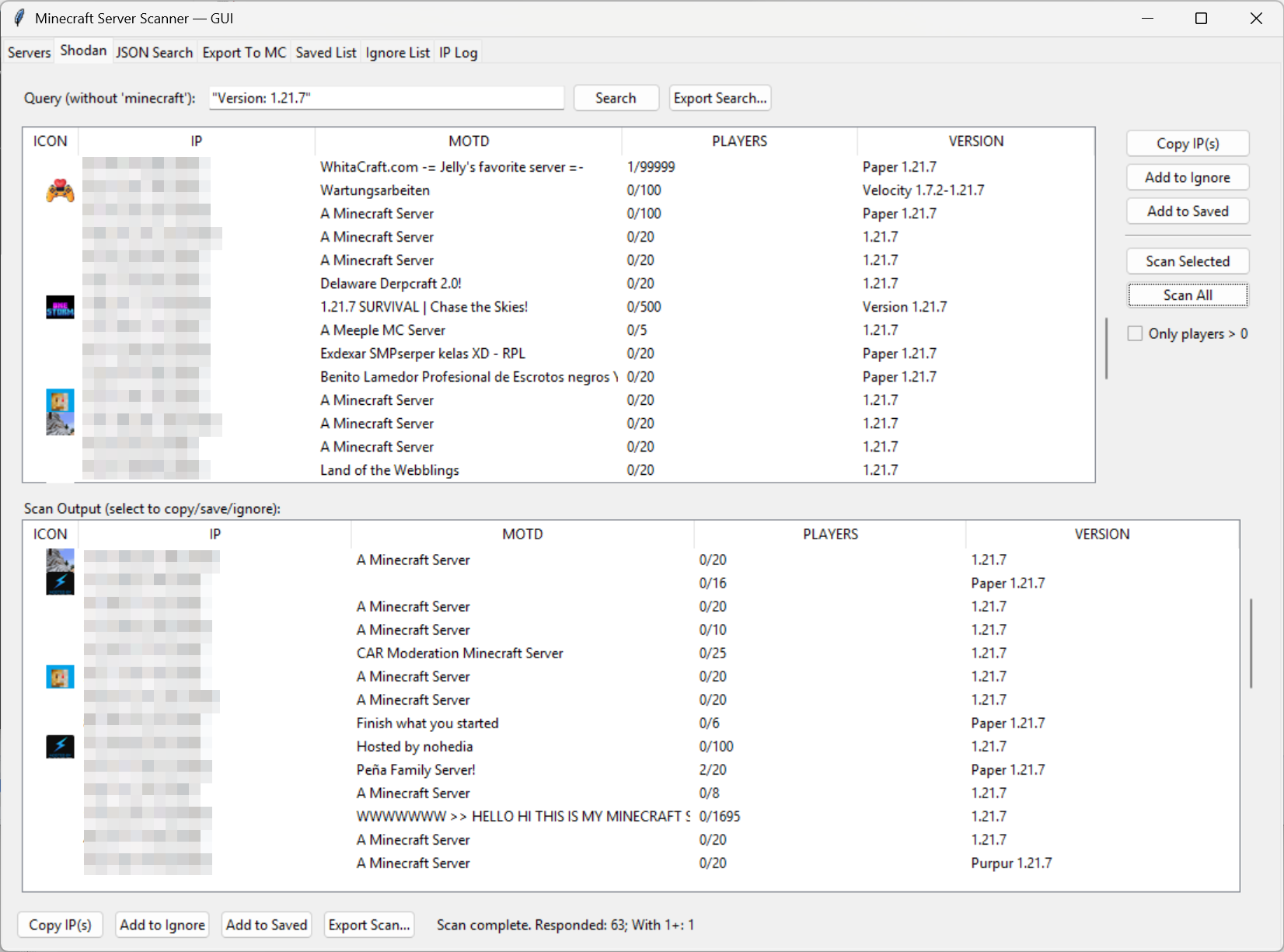
Task: Click upper Add to Ignore button
Action: click(1188, 177)
